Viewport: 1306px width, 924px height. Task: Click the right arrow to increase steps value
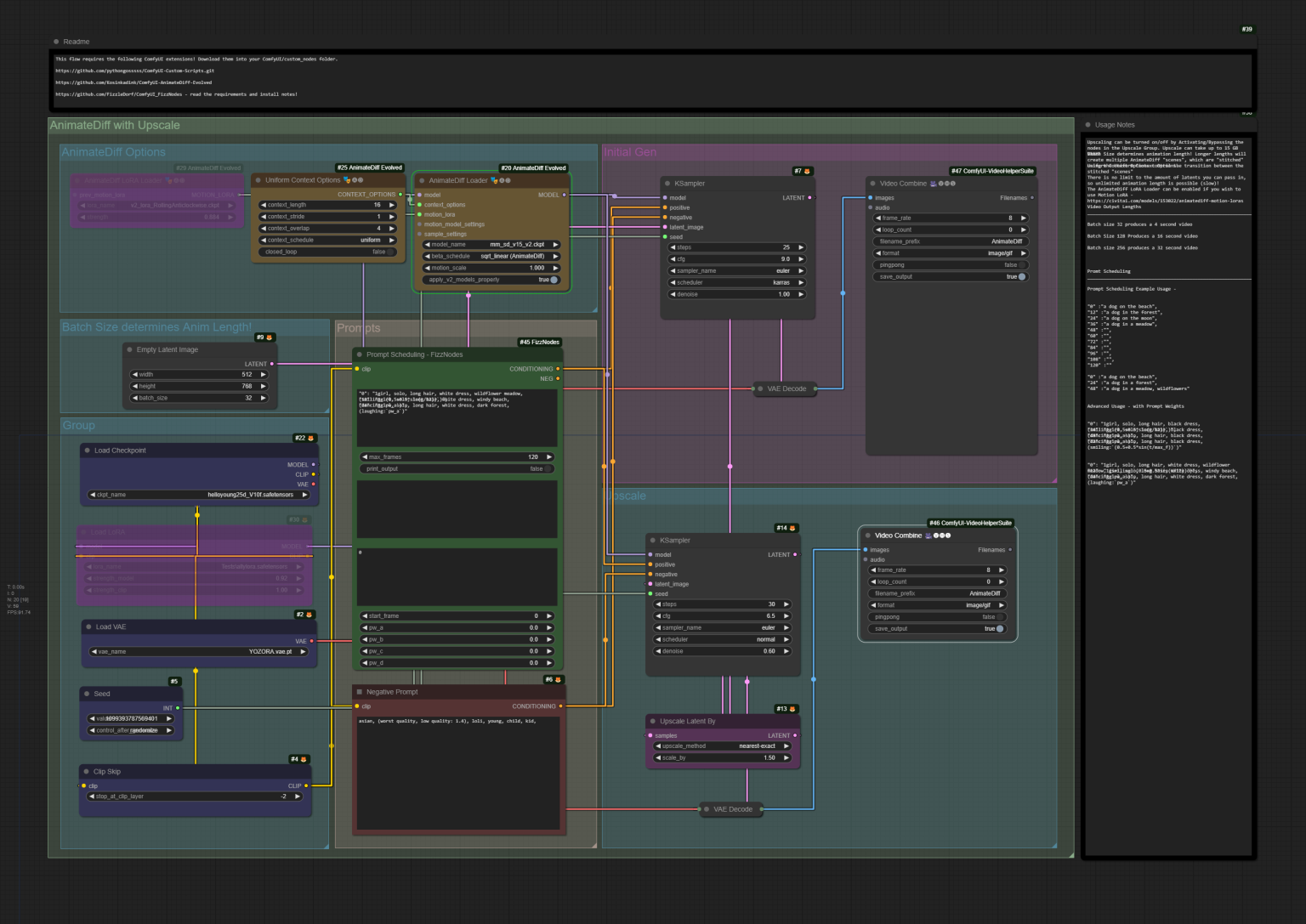click(799, 247)
